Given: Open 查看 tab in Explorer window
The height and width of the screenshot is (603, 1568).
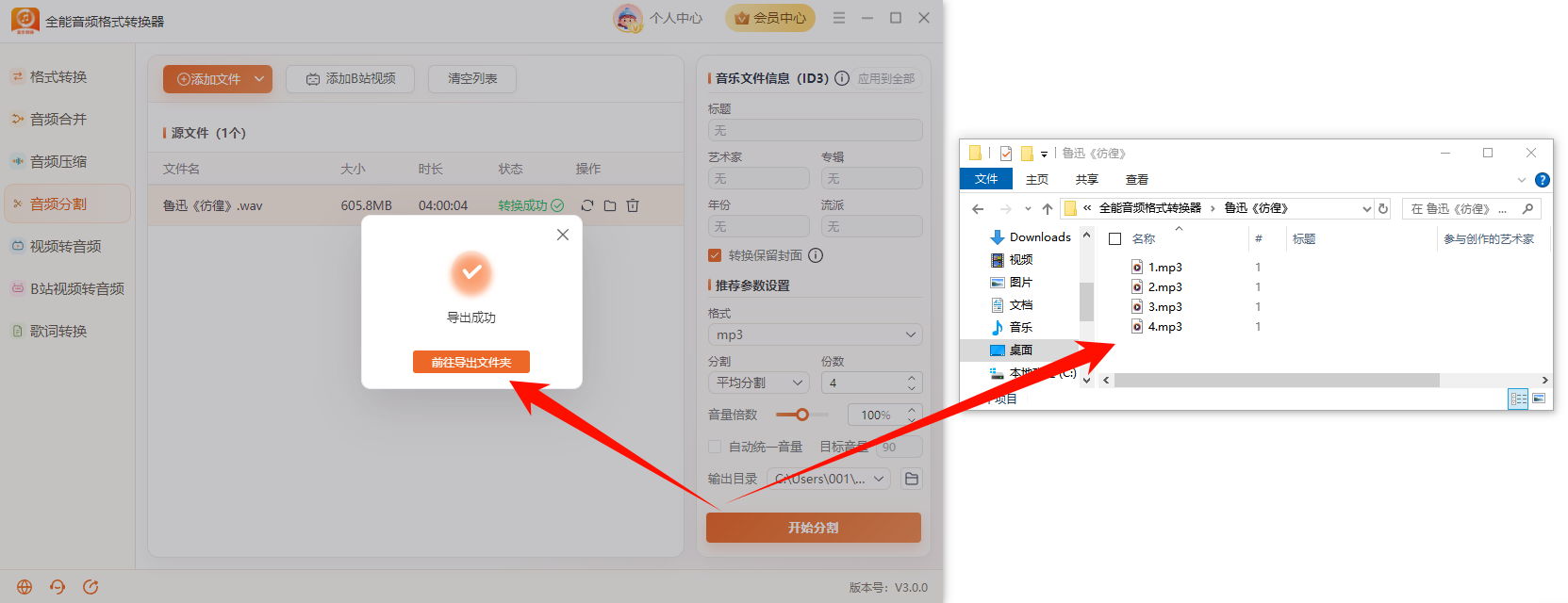Looking at the screenshot, I should click(x=1137, y=179).
